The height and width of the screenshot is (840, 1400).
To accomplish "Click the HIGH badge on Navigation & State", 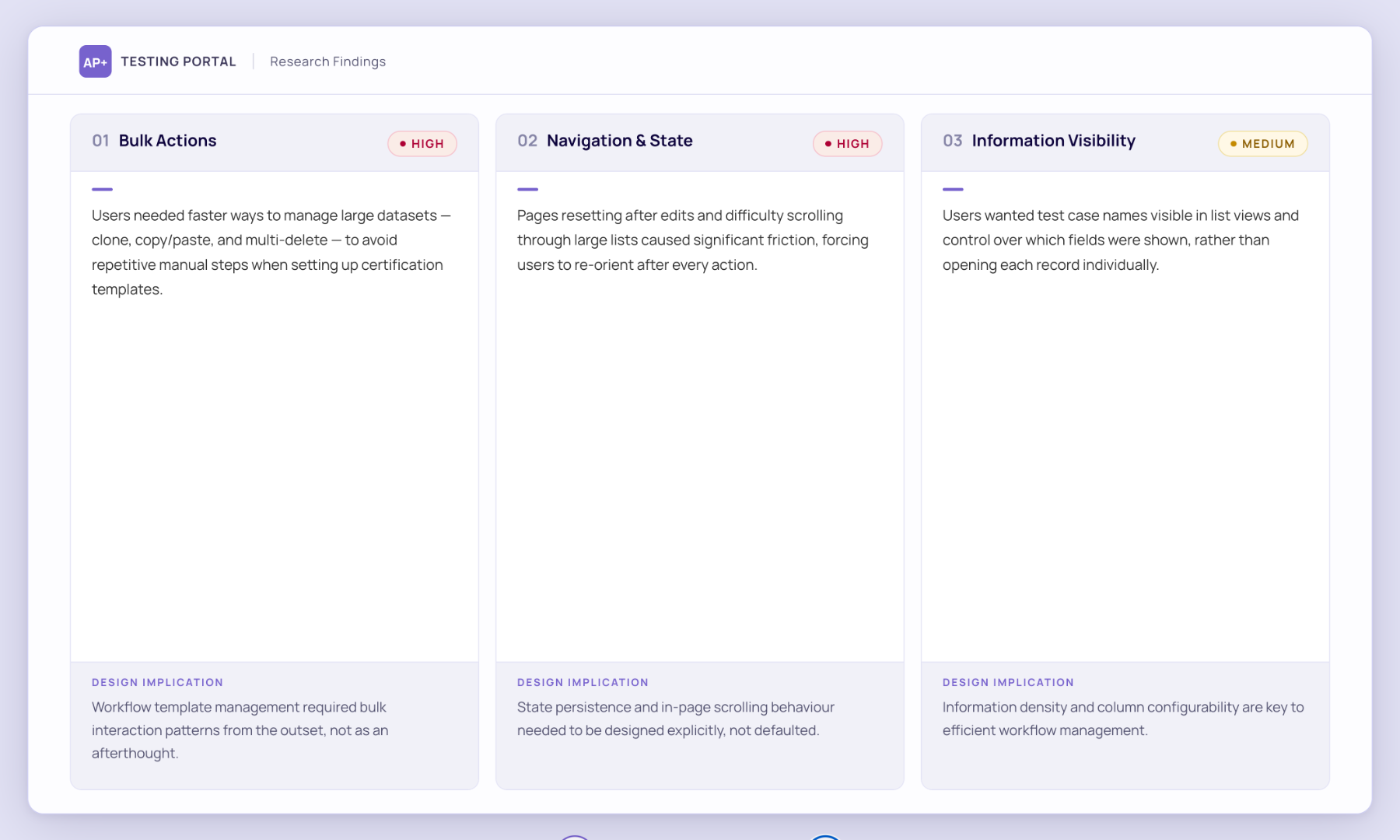I will tap(848, 144).
